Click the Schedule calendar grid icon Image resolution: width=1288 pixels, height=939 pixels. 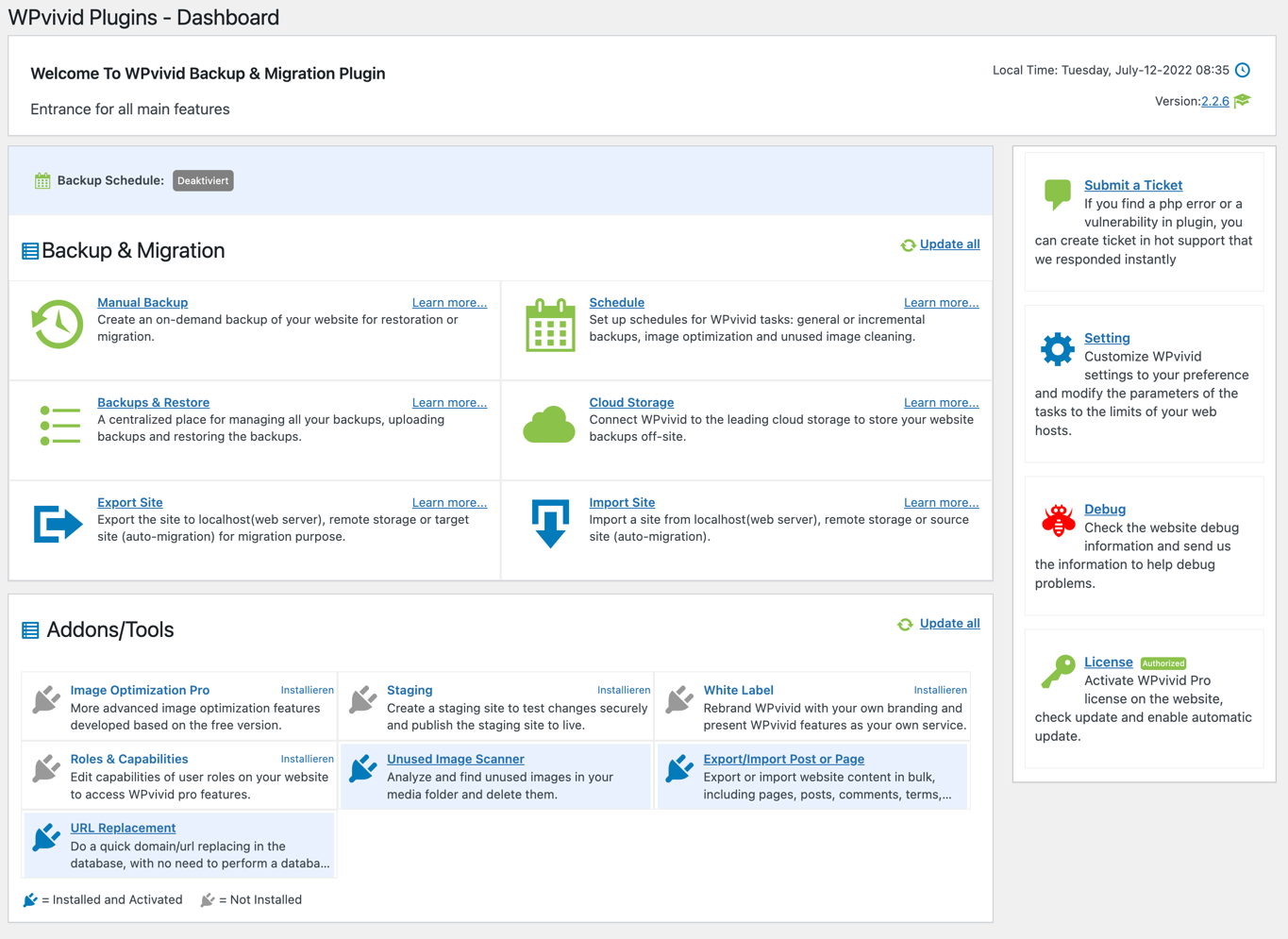pyautogui.click(x=550, y=325)
